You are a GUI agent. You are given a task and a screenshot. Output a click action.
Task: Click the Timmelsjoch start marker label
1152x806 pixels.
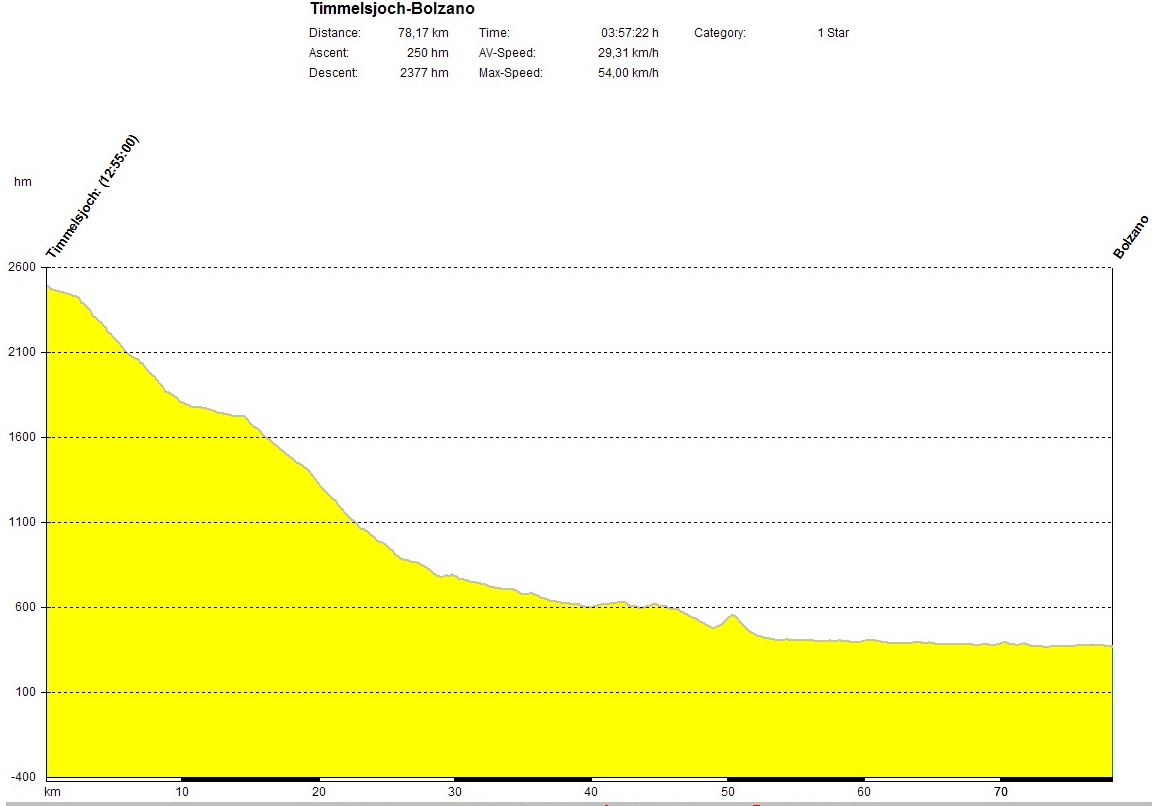[92, 198]
